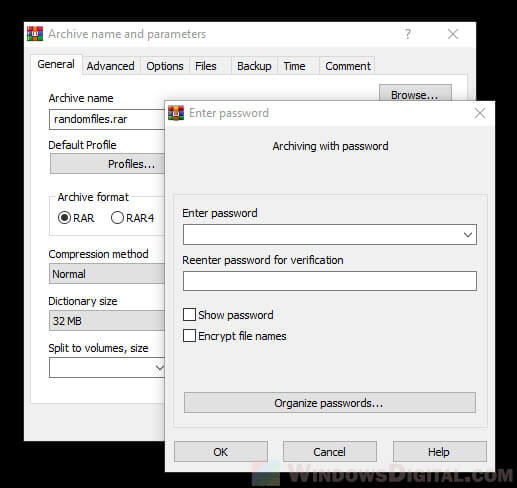
Task: Expand the Enter password dropdown arrow
Action: pyautogui.click(x=468, y=235)
